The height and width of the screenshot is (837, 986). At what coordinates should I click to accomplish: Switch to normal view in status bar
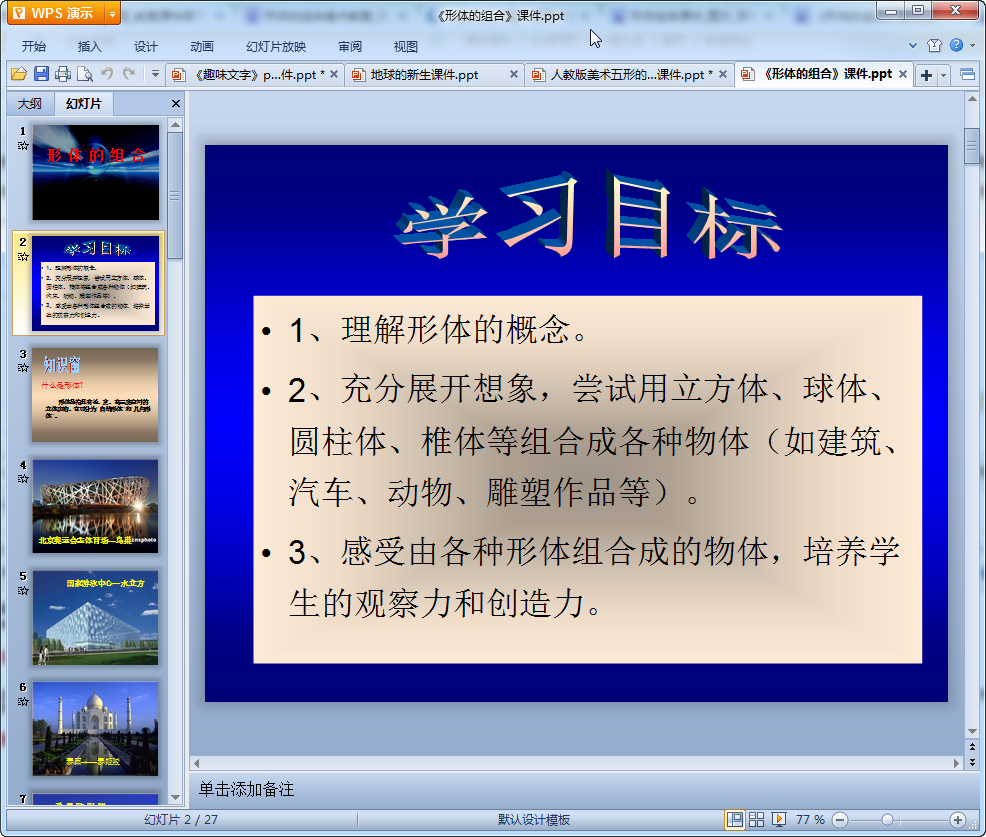pyautogui.click(x=734, y=819)
